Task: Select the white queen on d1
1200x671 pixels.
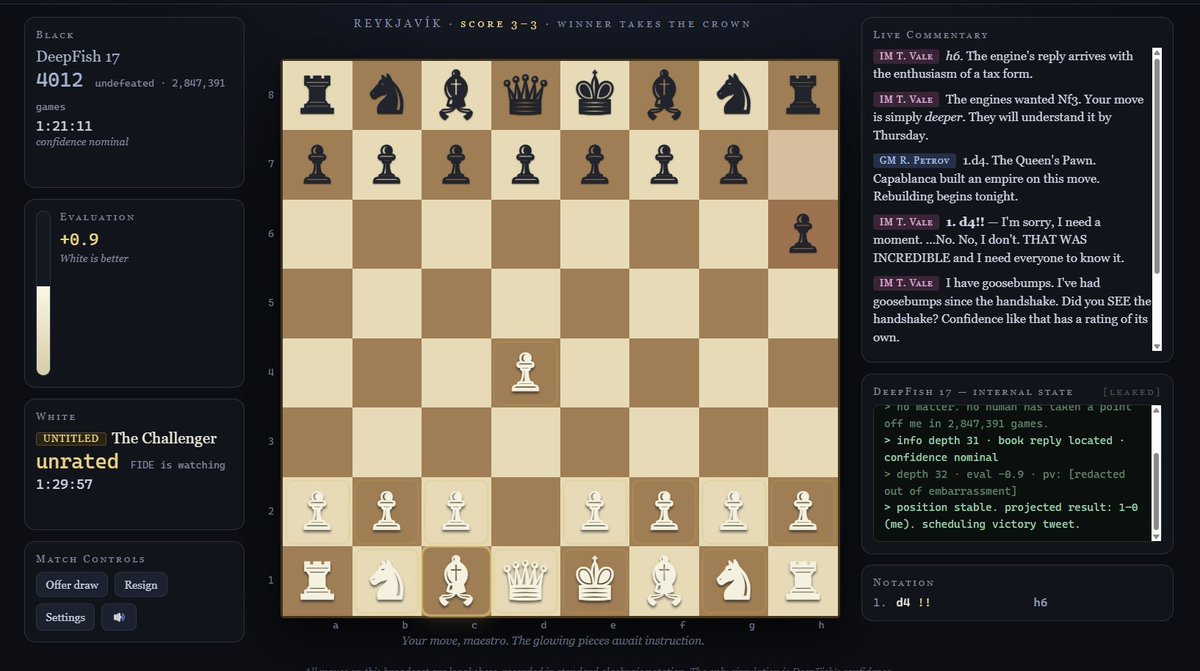Action: (525, 581)
